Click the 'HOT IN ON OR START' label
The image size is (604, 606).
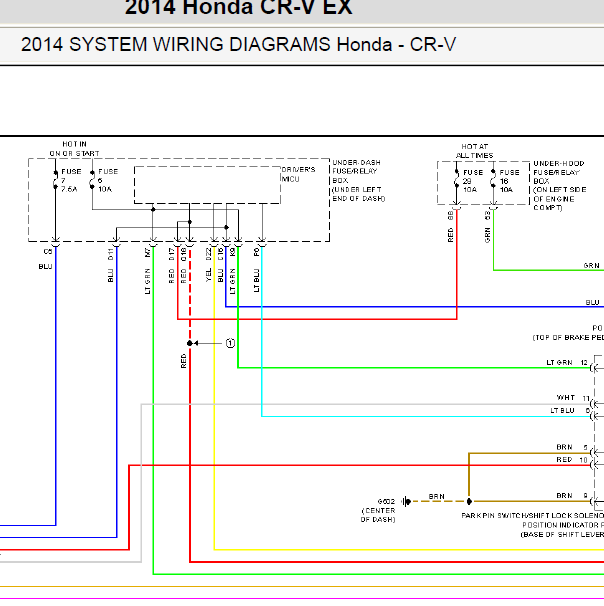(x=74, y=149)
